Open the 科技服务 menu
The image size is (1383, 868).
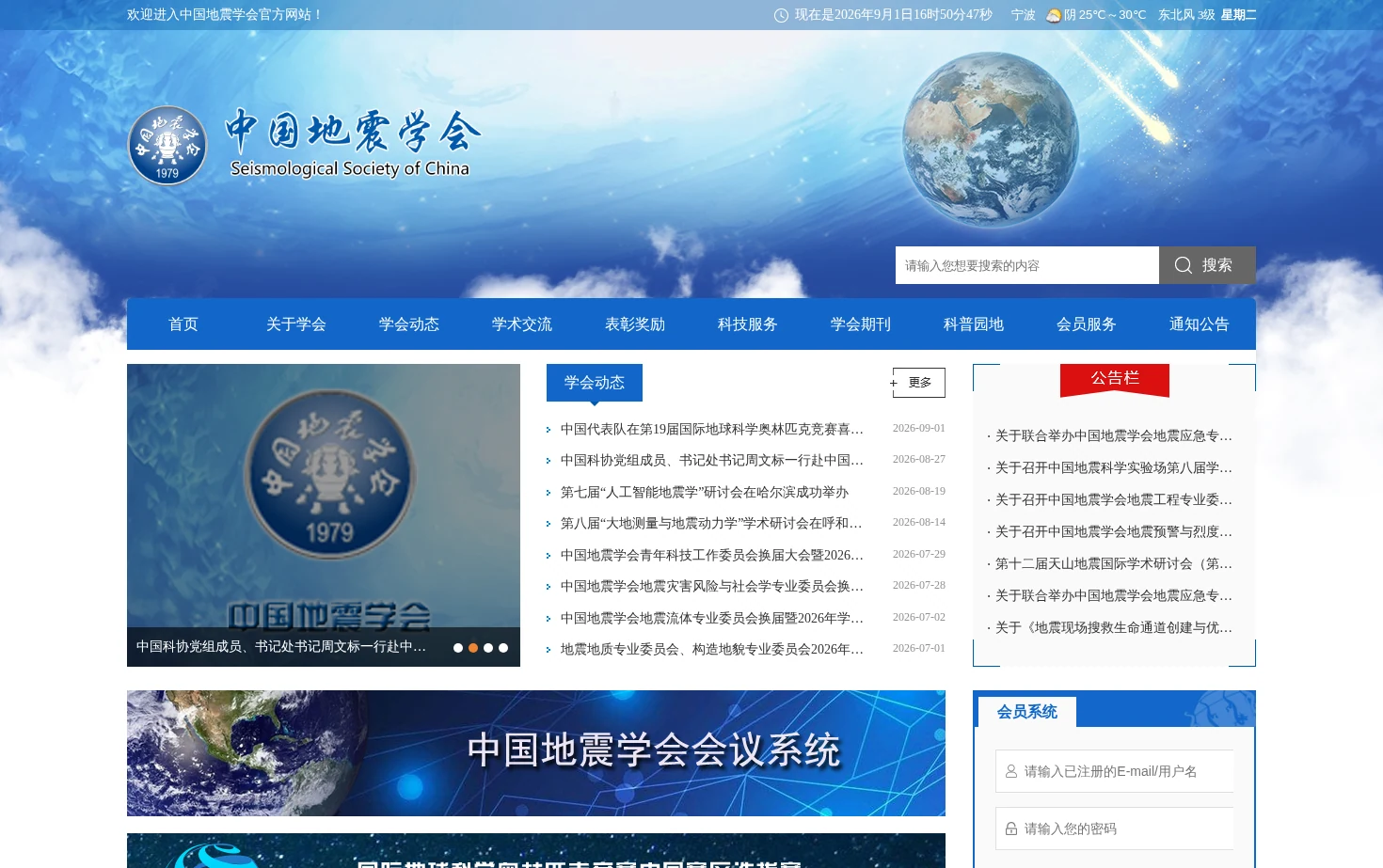[748, 324]
